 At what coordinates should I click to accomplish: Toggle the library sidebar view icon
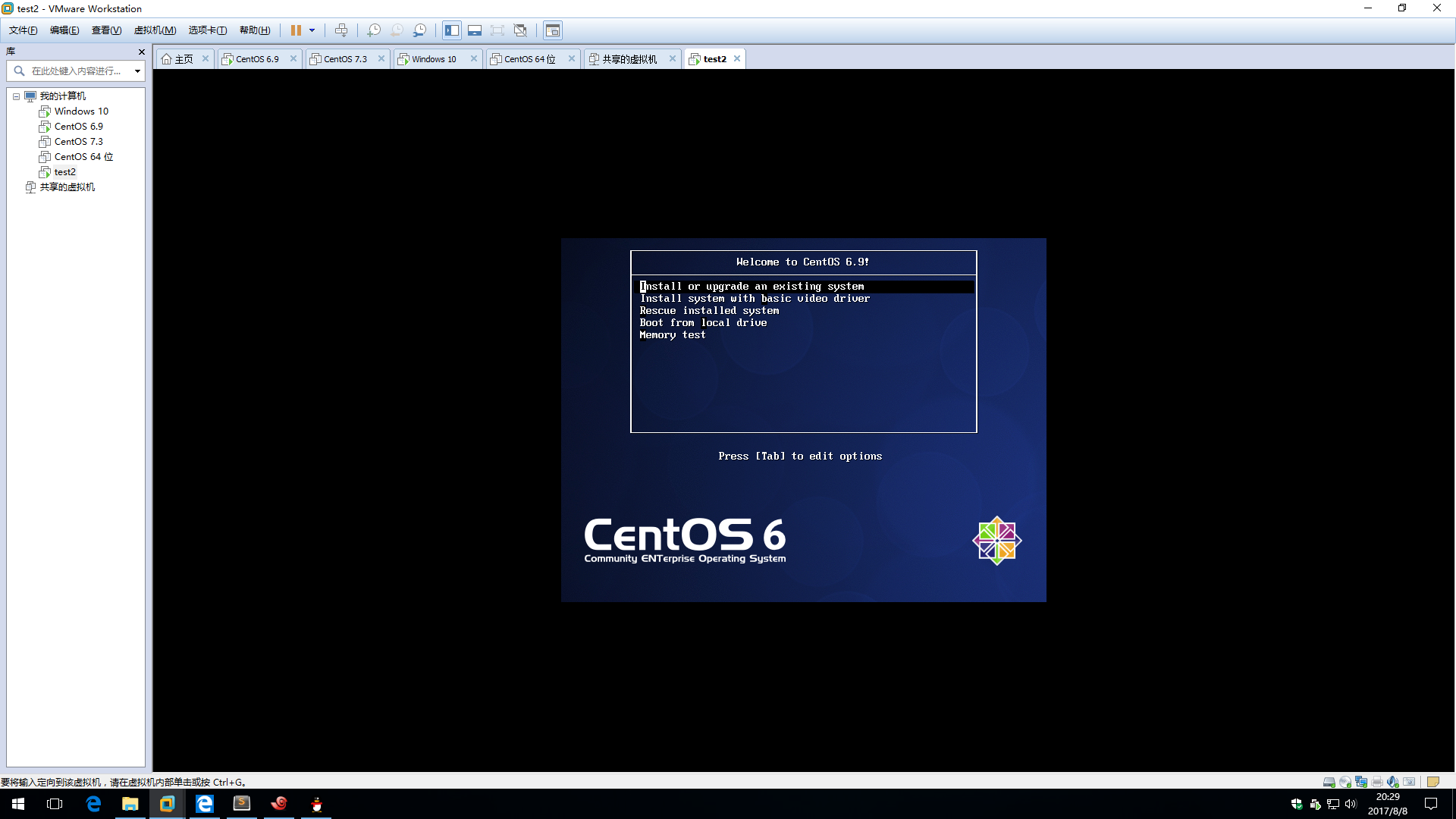pos(452,30)
